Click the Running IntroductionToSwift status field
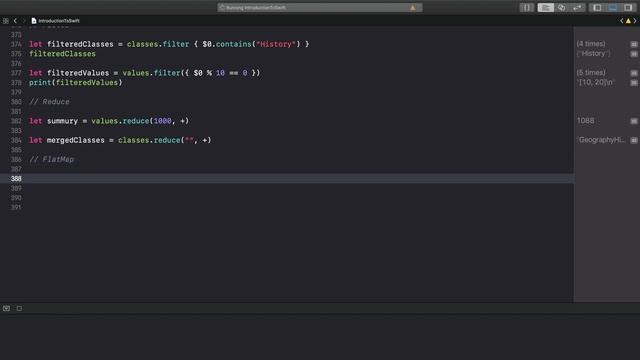Viewport: 640px width, 360px height. point(320,7)
